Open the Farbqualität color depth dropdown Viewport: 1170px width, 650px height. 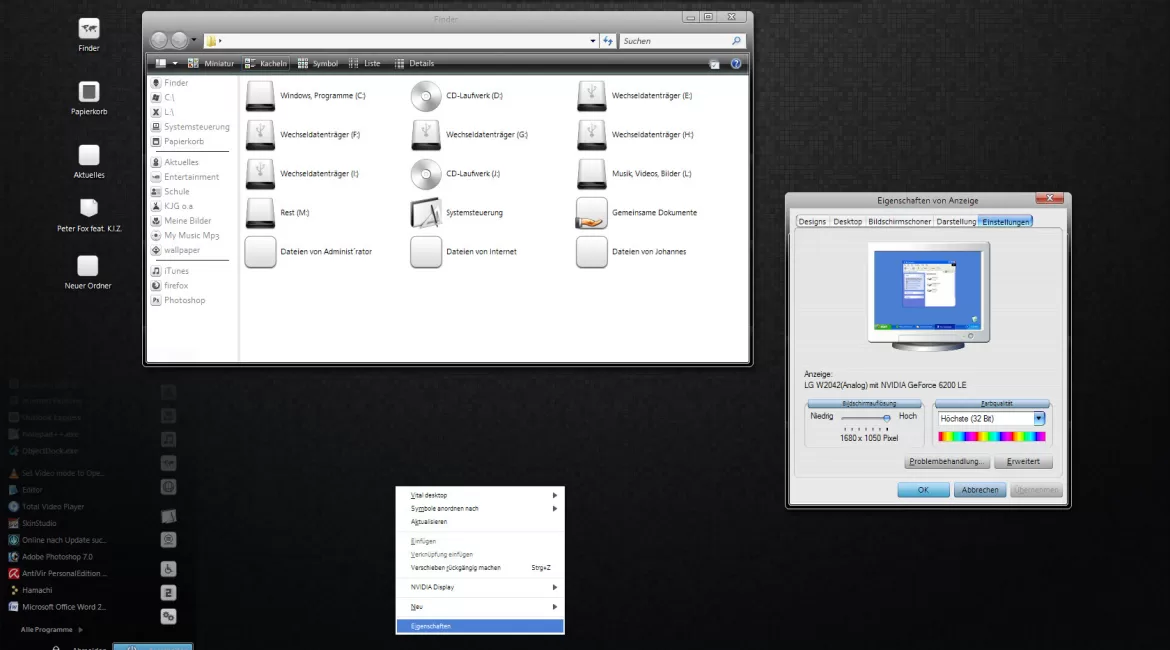tap(1039, 419)
